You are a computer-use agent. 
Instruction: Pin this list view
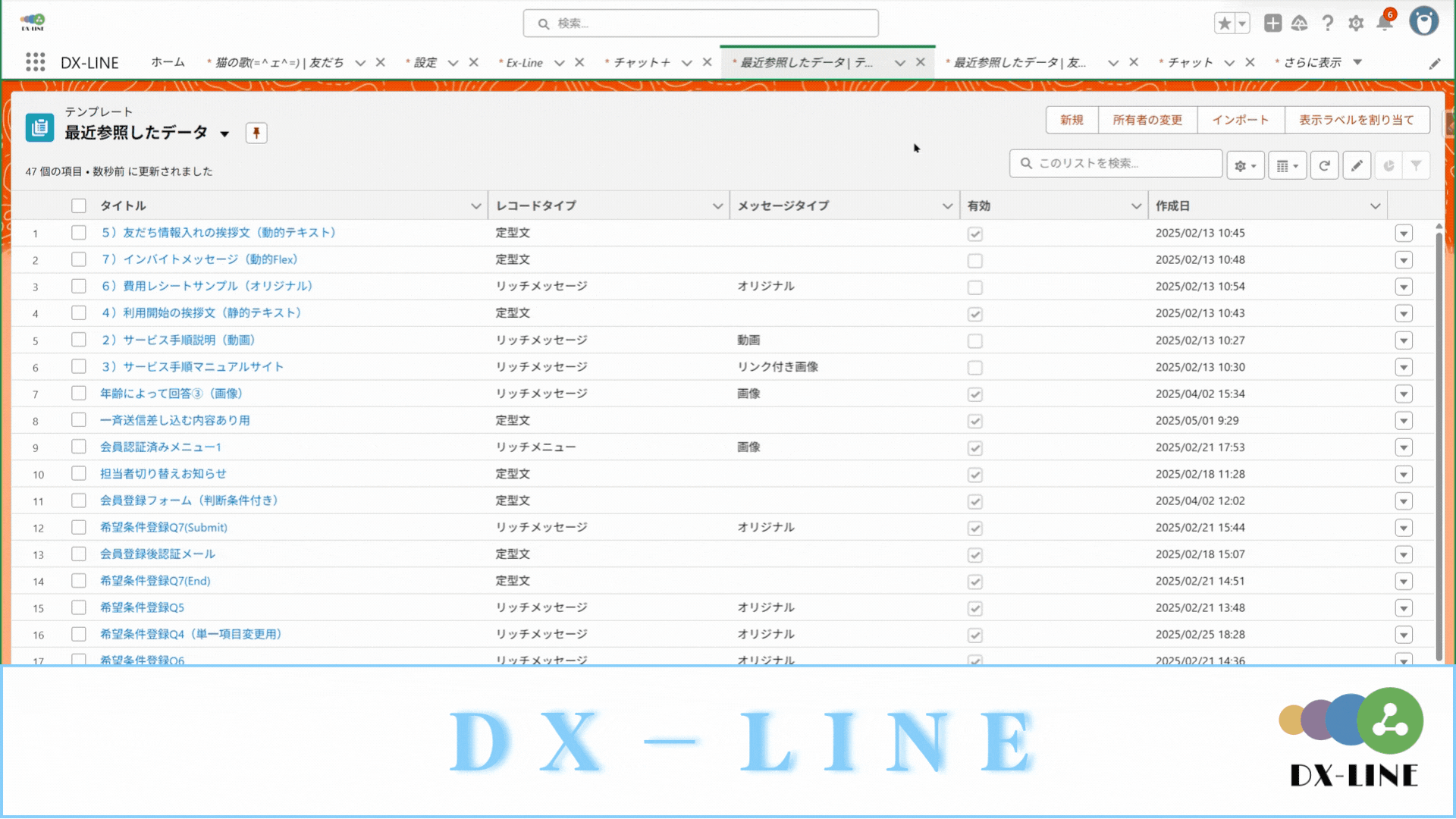pyautogui.click(x=256, y=133)
